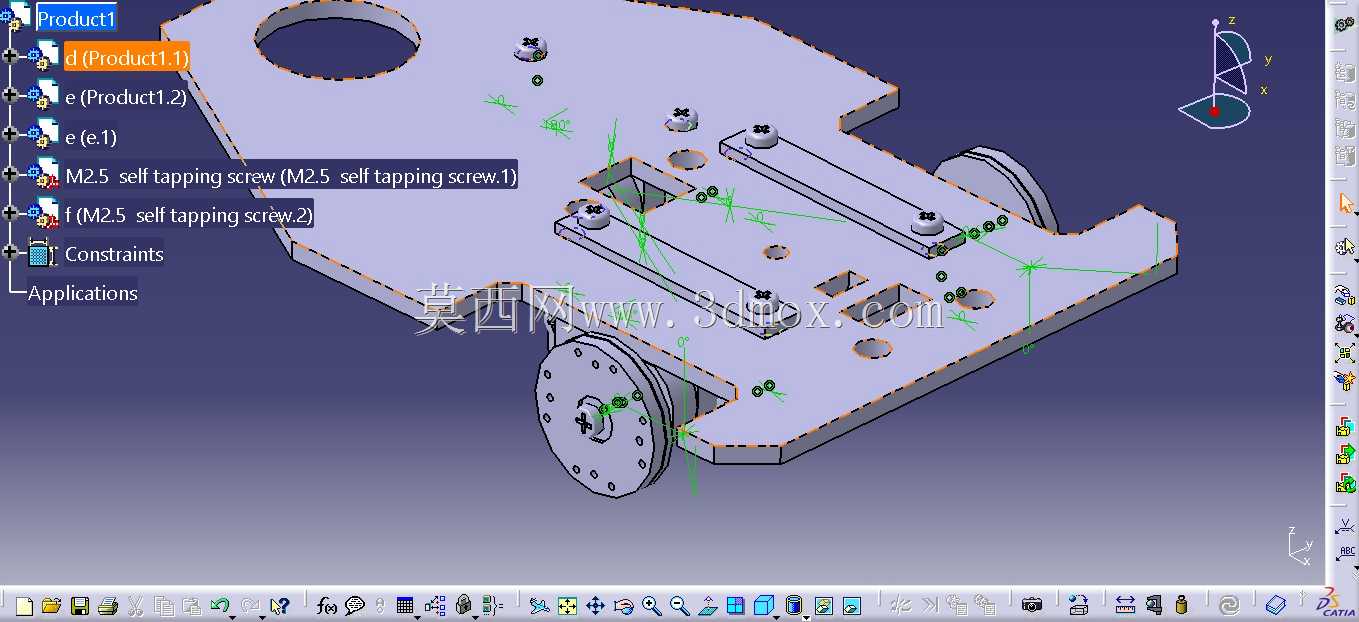Click the Select arrow tool in right toolbar

[1345, 203]
